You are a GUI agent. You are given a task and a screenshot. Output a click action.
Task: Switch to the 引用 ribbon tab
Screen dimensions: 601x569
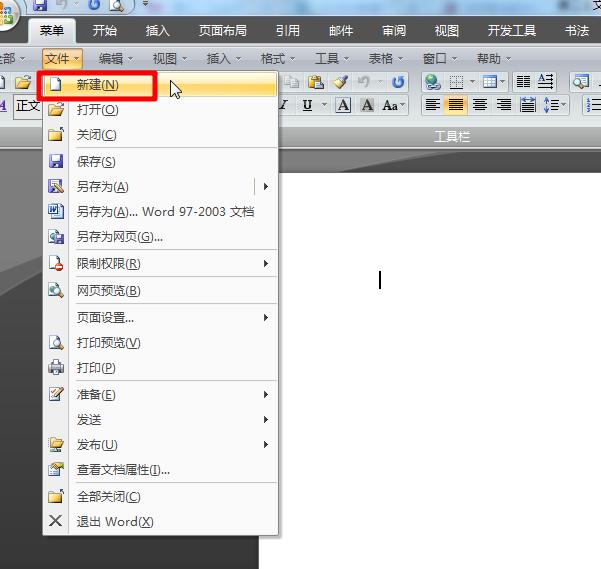(287, 30)
